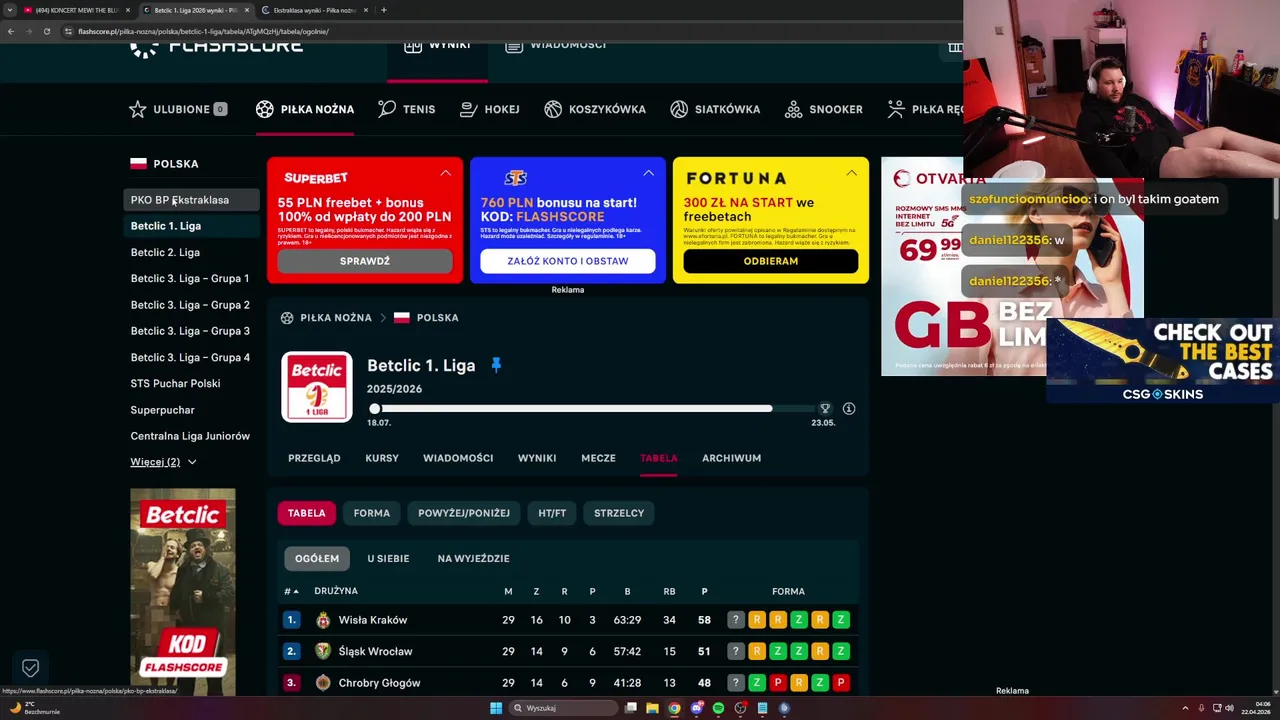Open the Betclic Kod Flashscore sidebar ad
Image resolution: width=1280 pixels, height=720 pixels.
(x=183, y=592)
